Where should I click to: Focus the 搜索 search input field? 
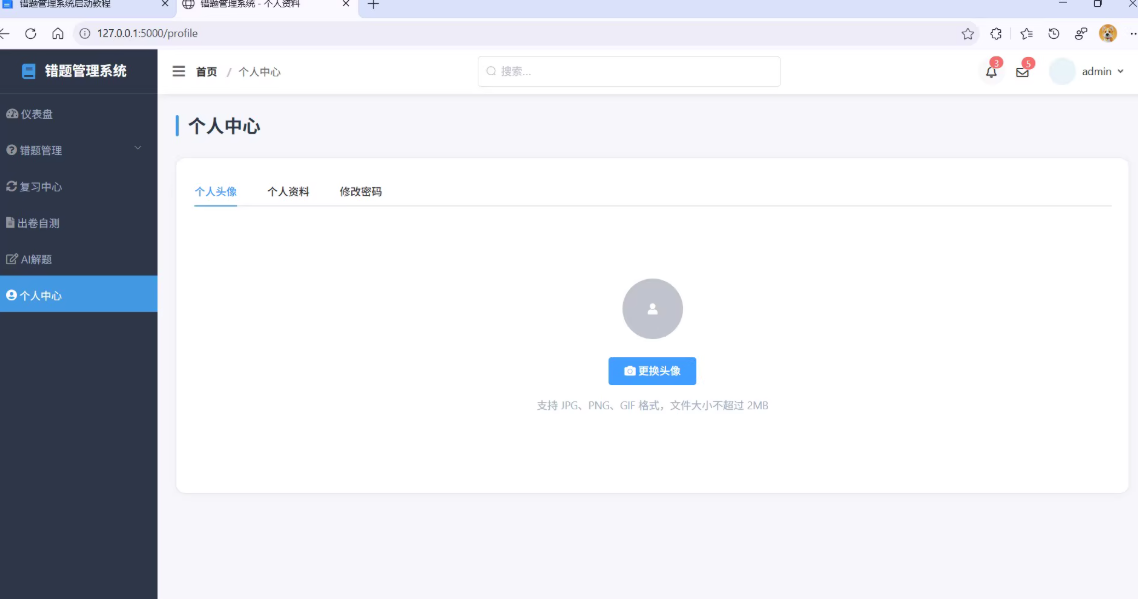pos(629,71)
